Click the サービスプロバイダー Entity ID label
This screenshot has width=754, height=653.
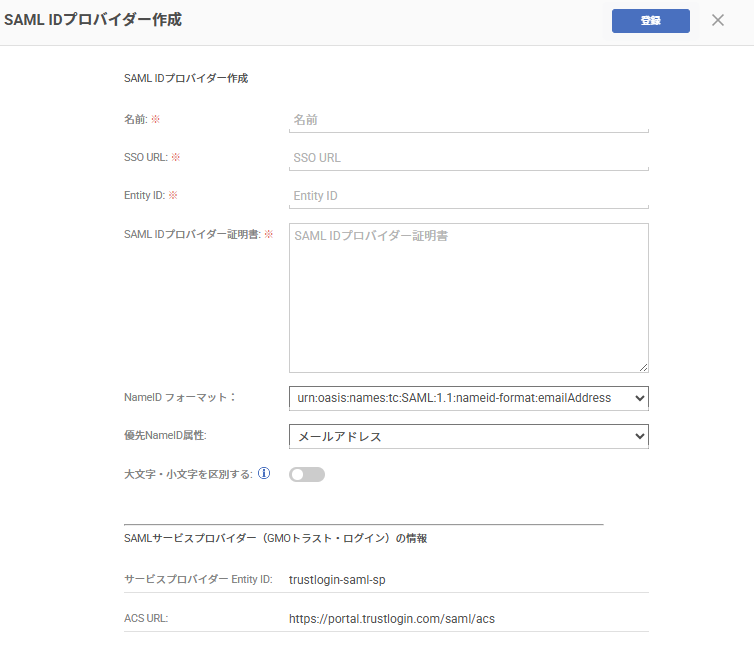(198, 579)
